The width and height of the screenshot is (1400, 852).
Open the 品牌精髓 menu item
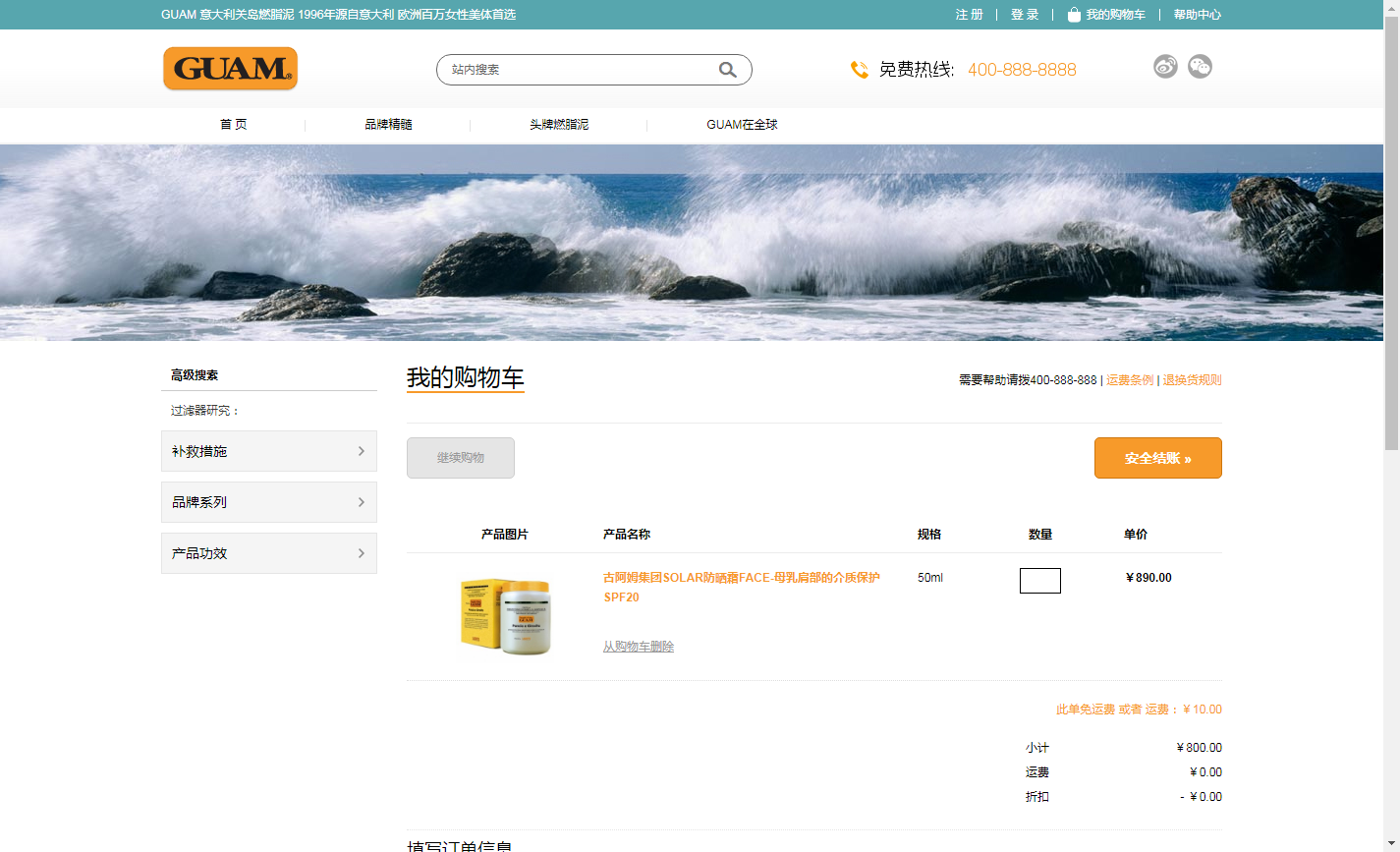(388, 125)
